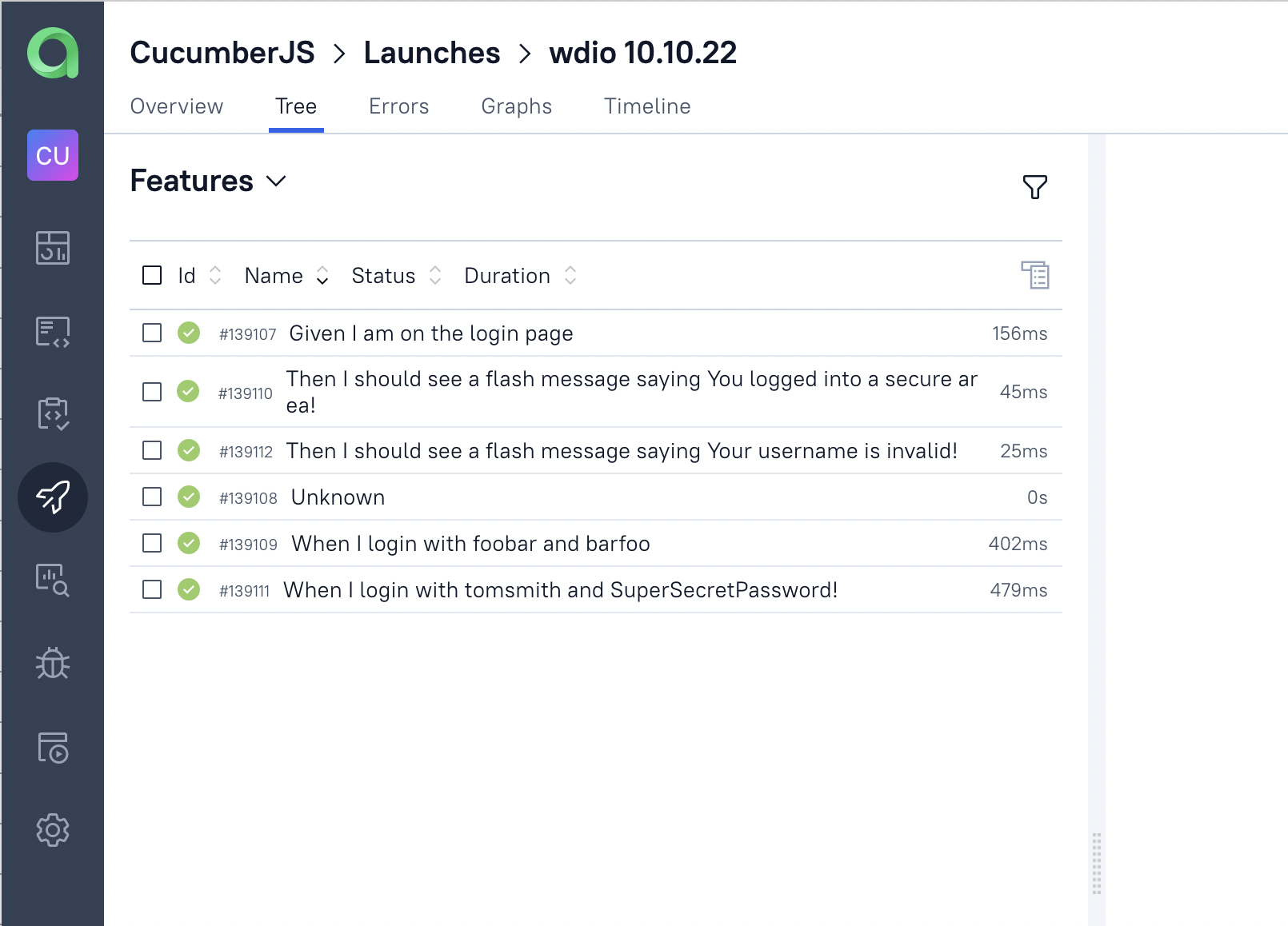
Task: Switch to the Graphs tab
Action: click(x=516, y=106)
